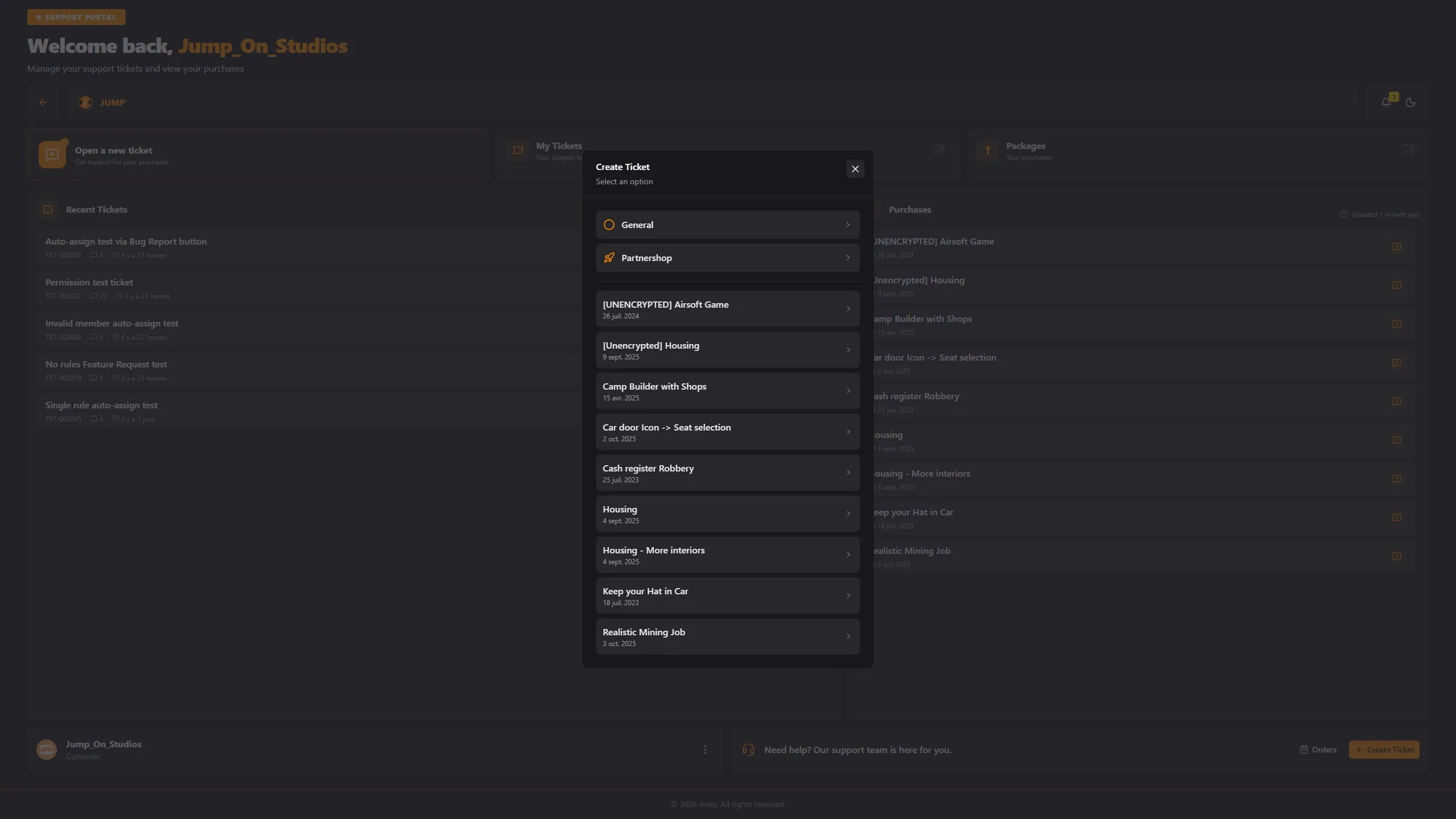Open Invalid member auto-assign test ticket
1456x819 pixels.
click(310, 330)
